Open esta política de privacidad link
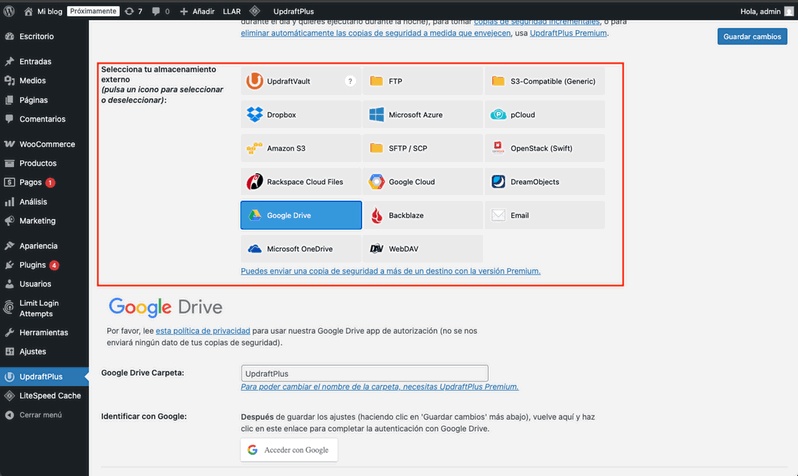Image resolution: width=798 pixels, height=476 pixels. point(203,331)
